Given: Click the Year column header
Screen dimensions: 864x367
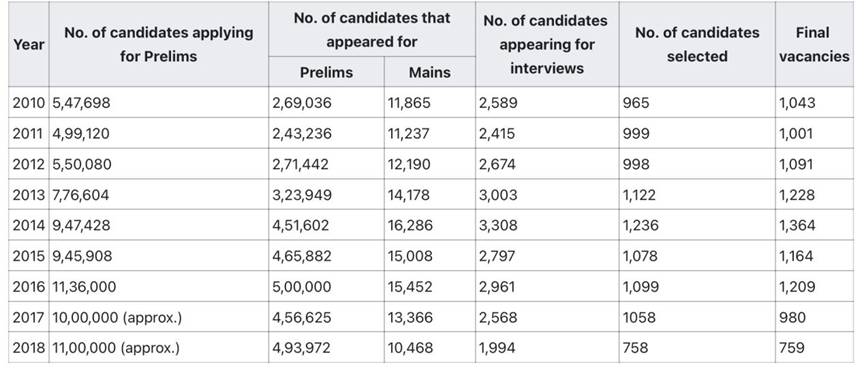Looking at the screenshot, I should pos(29,44).
